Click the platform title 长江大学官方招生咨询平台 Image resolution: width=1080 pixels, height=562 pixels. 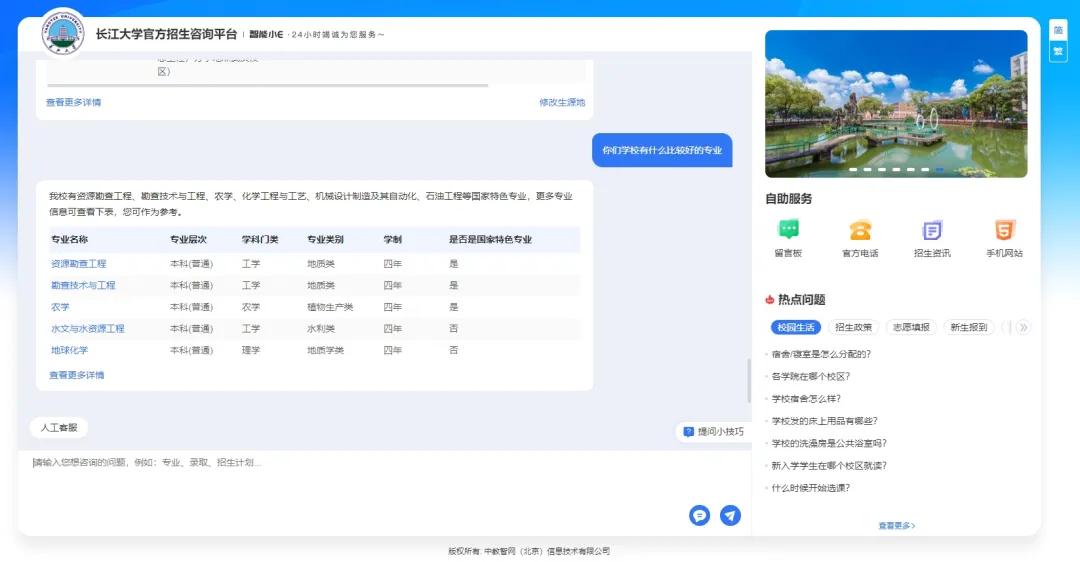pos(166,34)
